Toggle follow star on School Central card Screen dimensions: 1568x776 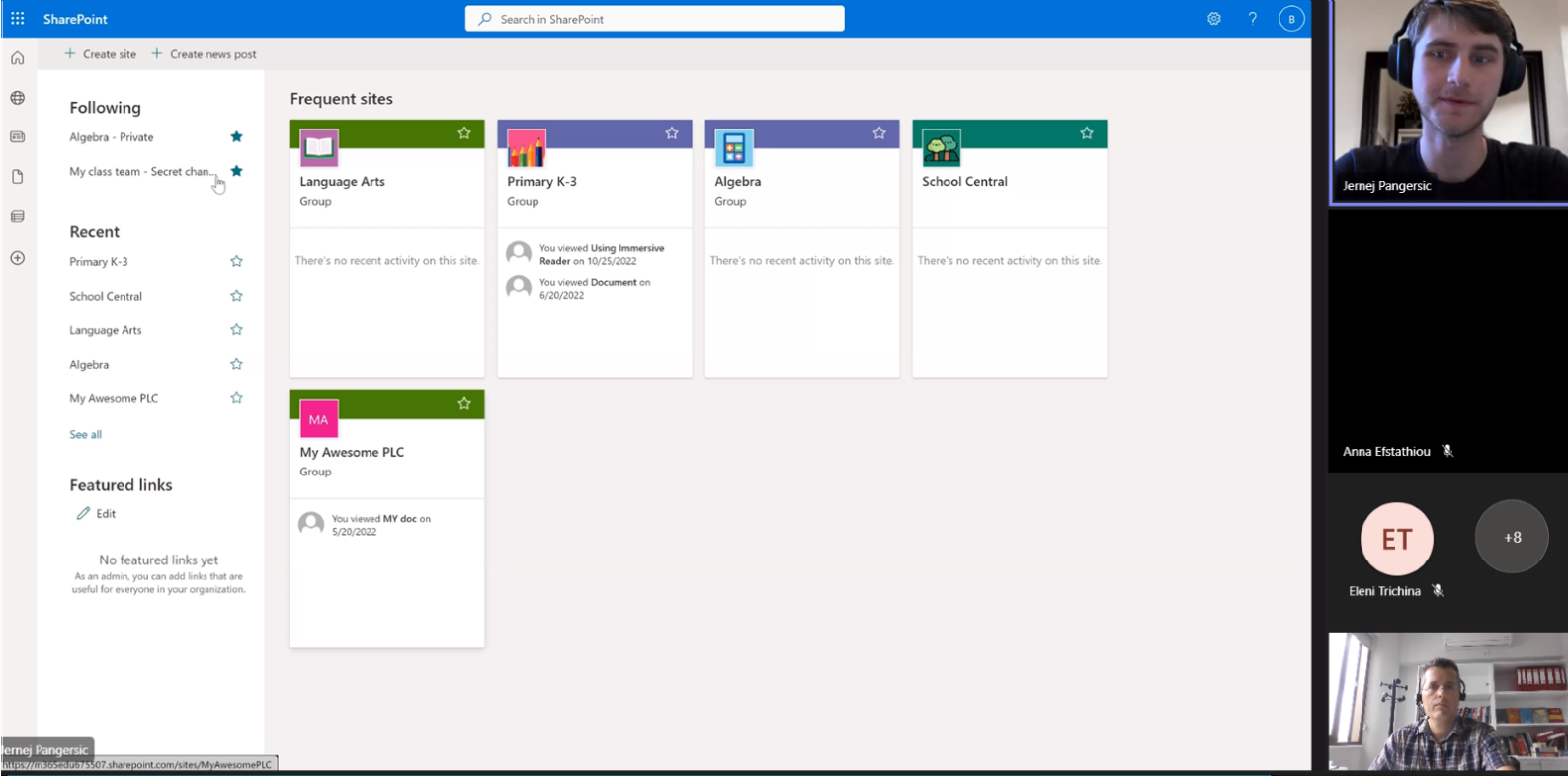click(x=1087, y=133)
